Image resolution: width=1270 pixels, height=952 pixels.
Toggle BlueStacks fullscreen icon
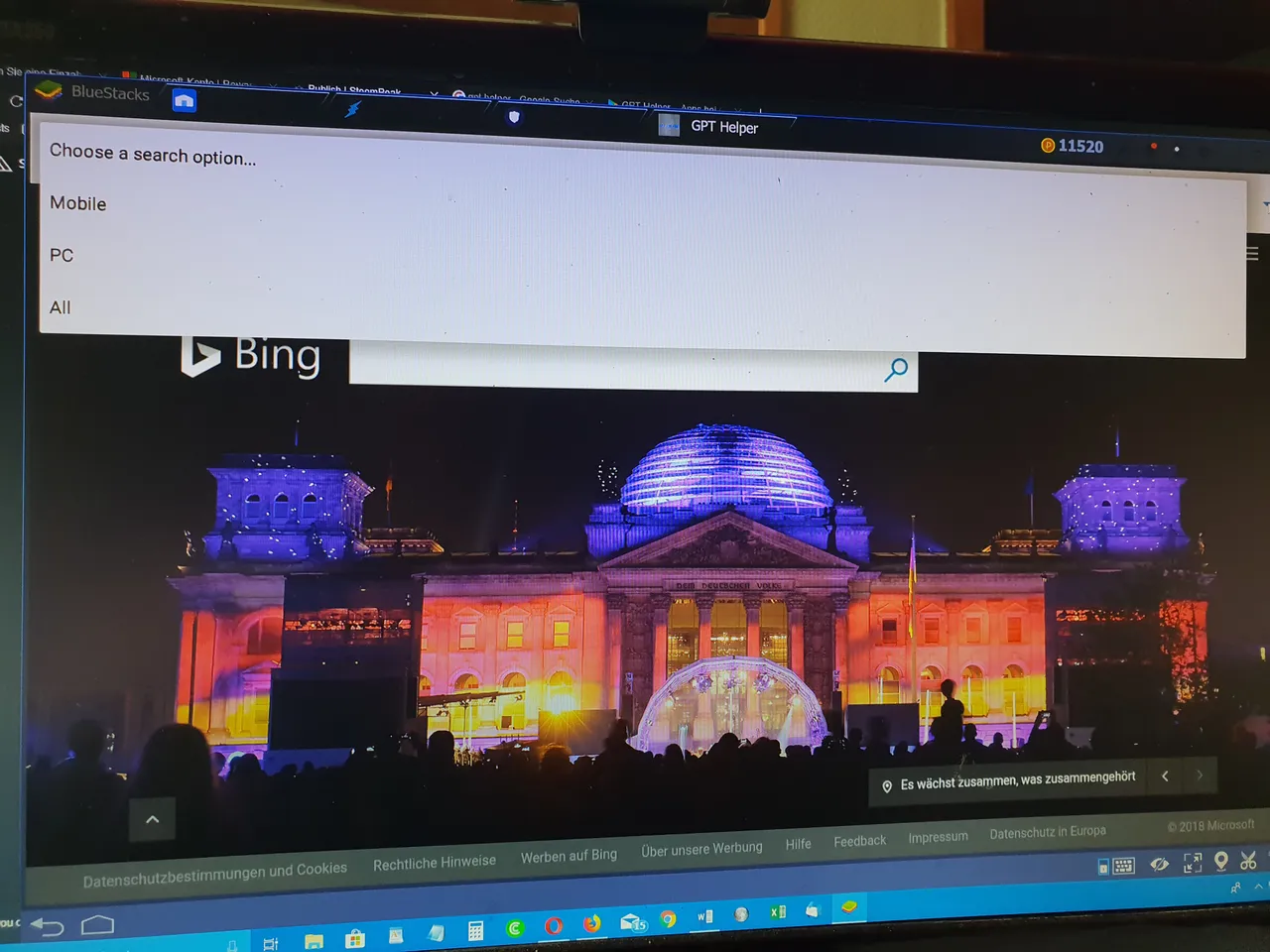[x=1193, y=863]
